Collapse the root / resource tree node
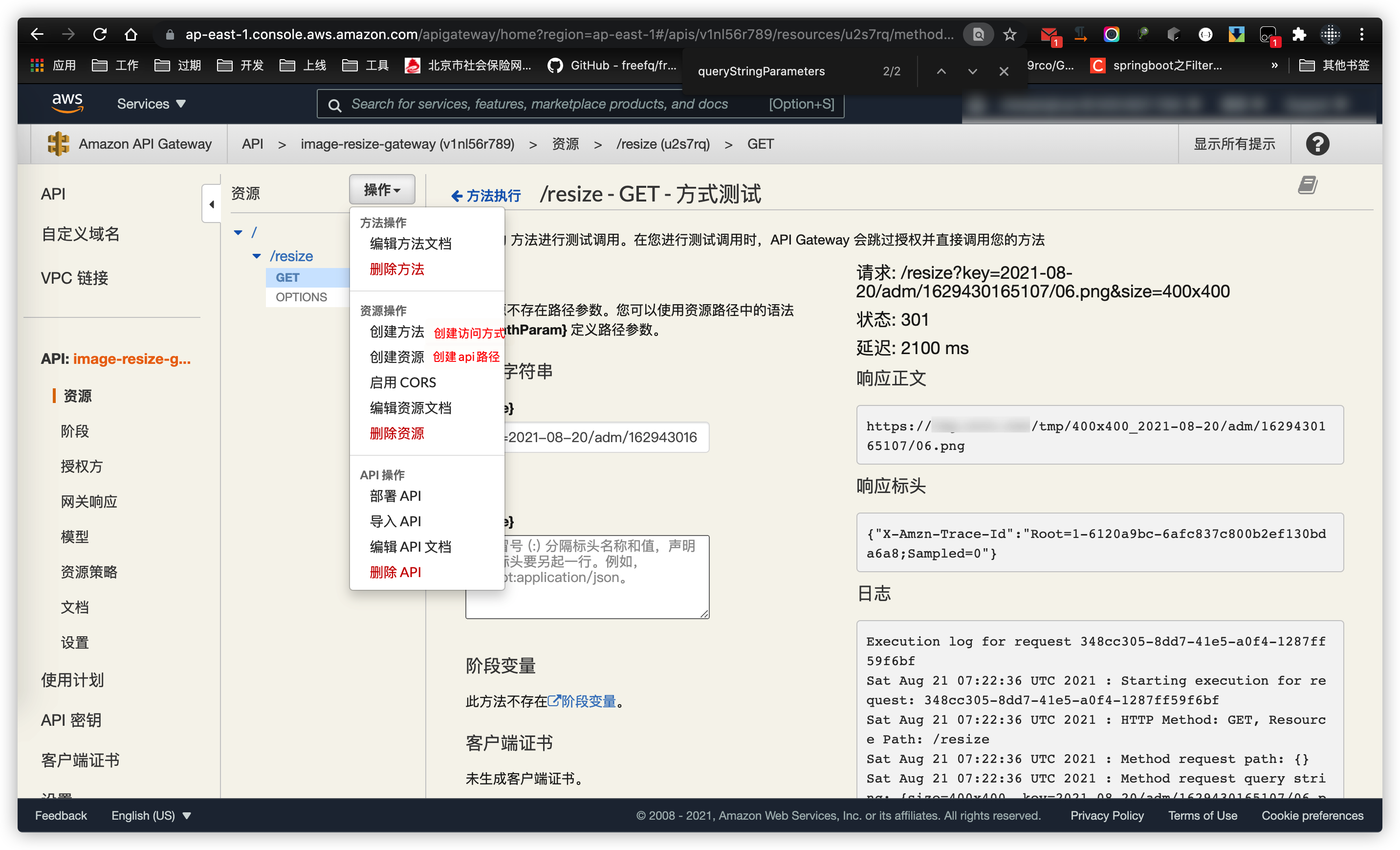The image size is (1400, 850). [238, 232]
